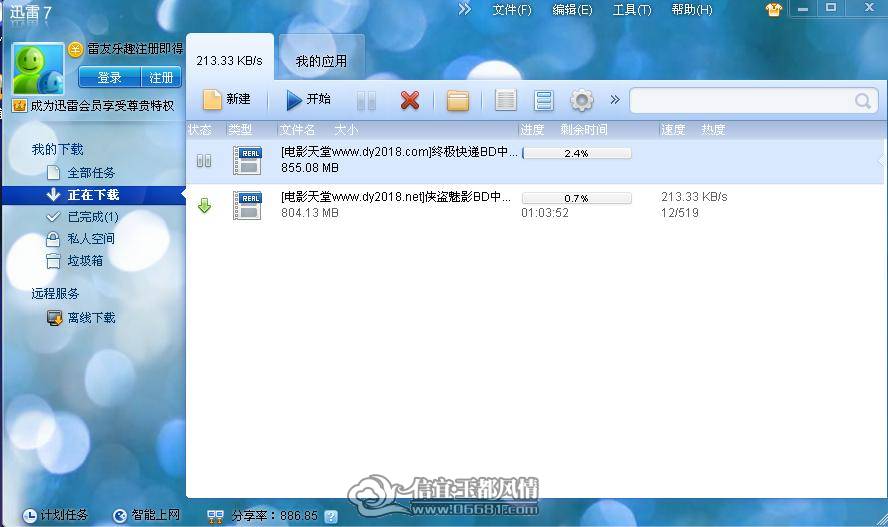888x527 pixels.
Task: Open 已完成(1) in the sidebar
Action: pyautogui.click(x=93, y=217)
